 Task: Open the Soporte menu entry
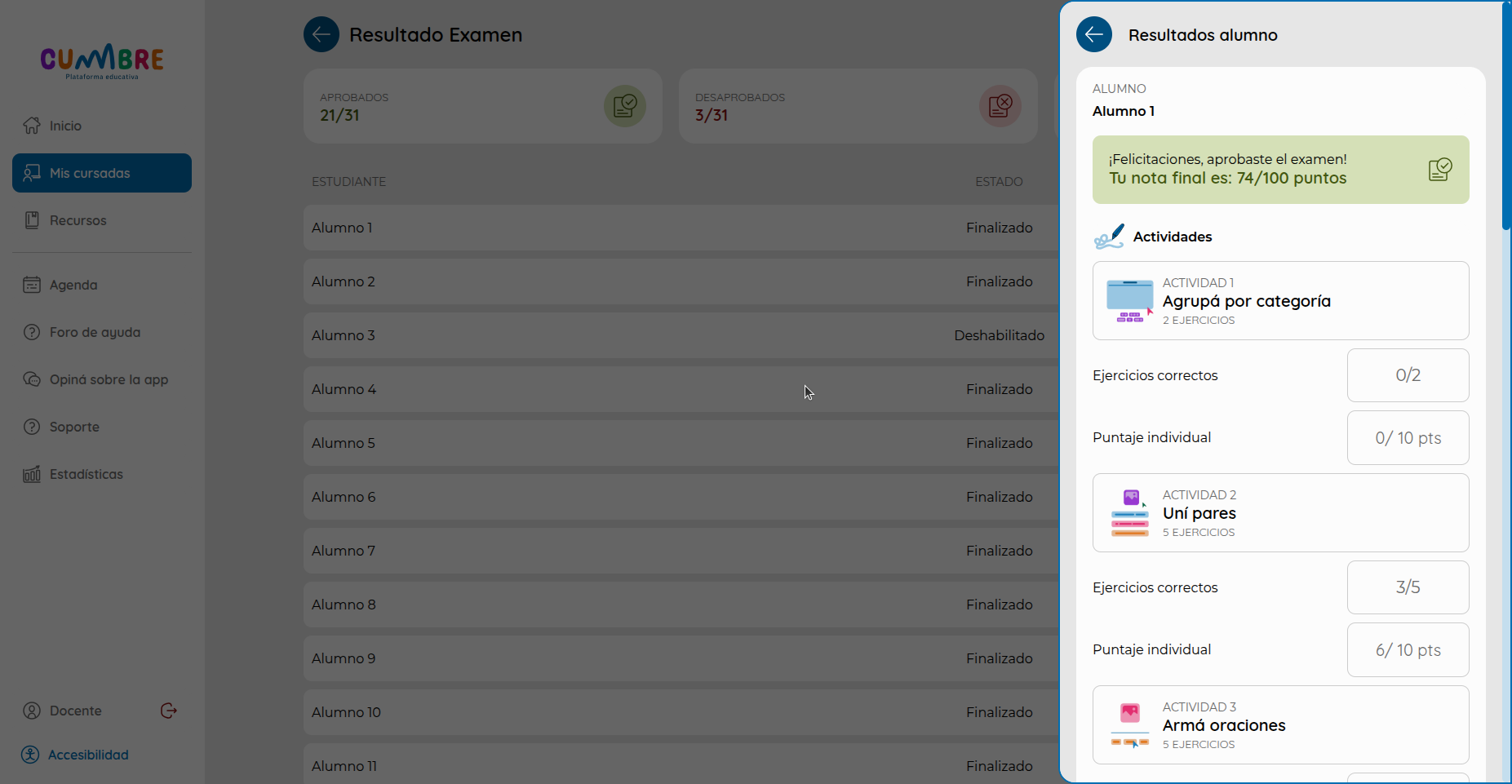click(x=102, y=427)
